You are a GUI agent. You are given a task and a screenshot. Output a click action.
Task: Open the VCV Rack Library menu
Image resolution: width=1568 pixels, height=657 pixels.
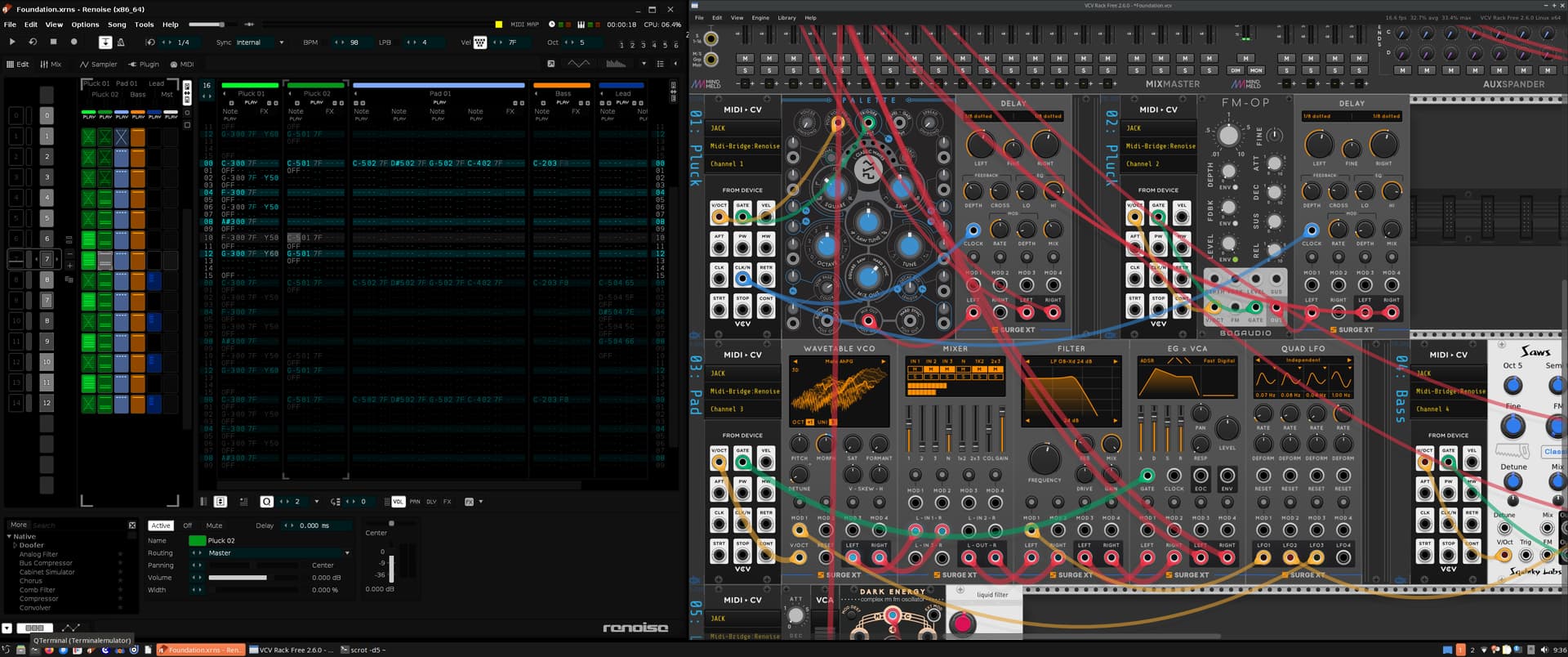pyautogui.click(x=786, y=17)
